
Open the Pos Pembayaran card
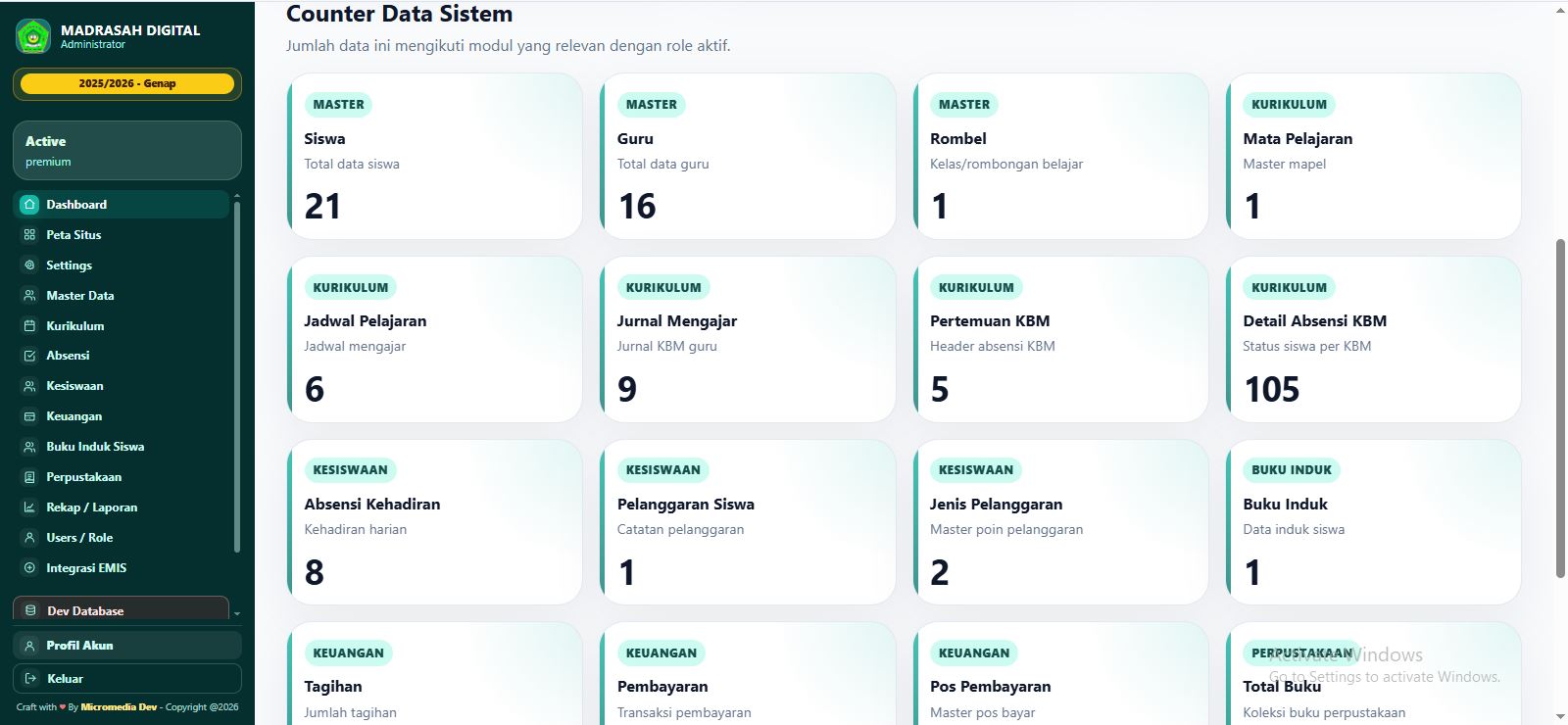point(1061,674)
